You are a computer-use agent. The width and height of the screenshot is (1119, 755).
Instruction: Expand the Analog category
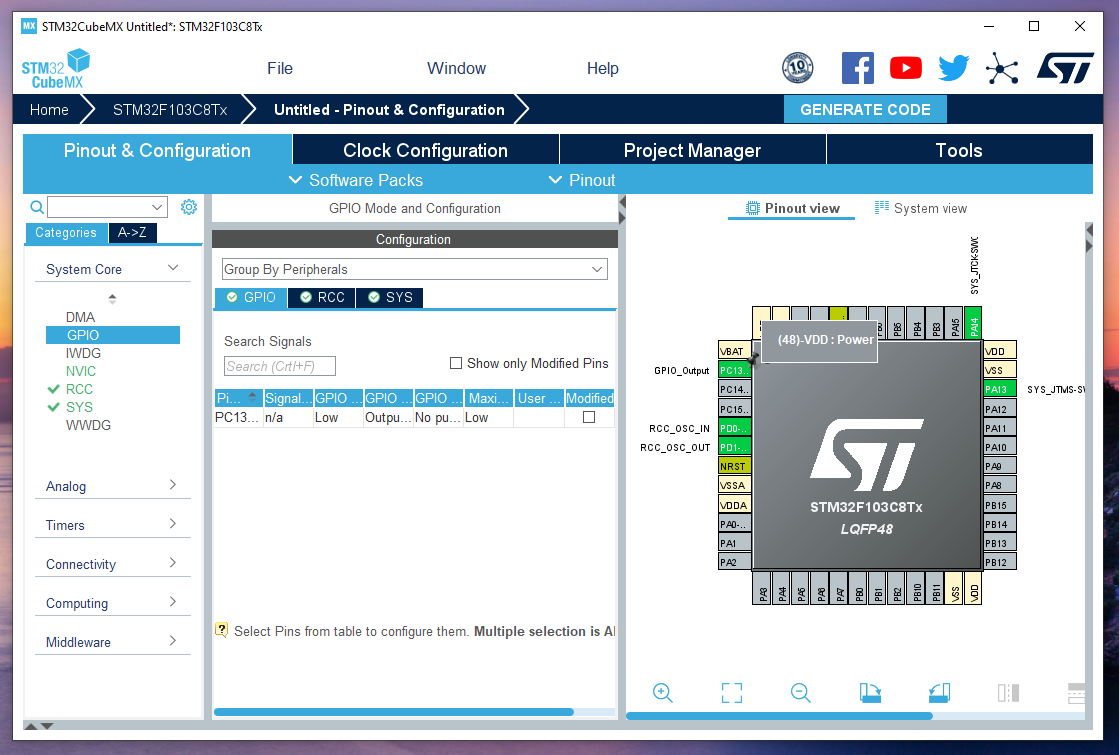point(173,485)
